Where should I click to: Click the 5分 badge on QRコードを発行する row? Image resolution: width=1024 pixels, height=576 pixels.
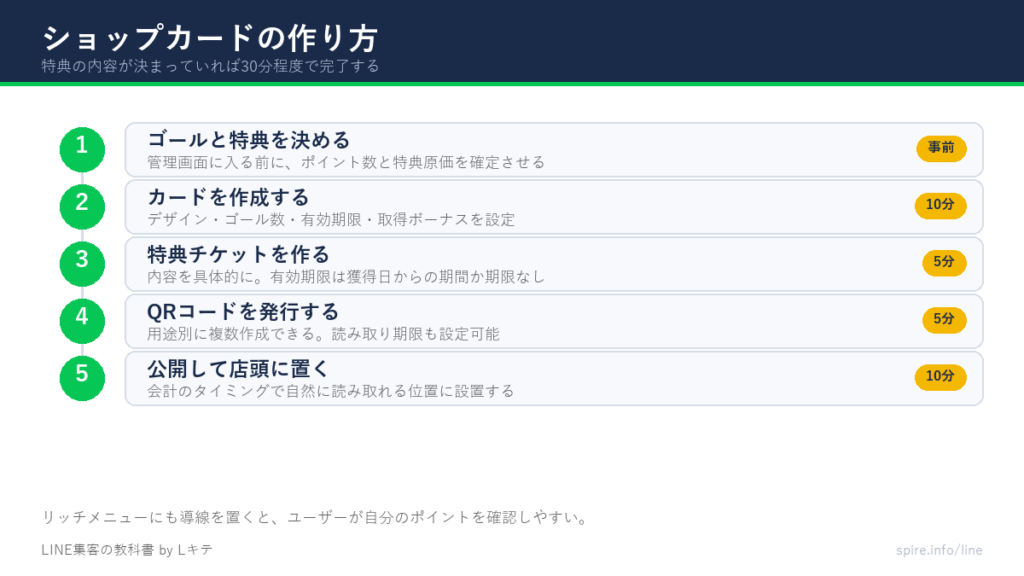pyautogui.click(x=944, y=320)
